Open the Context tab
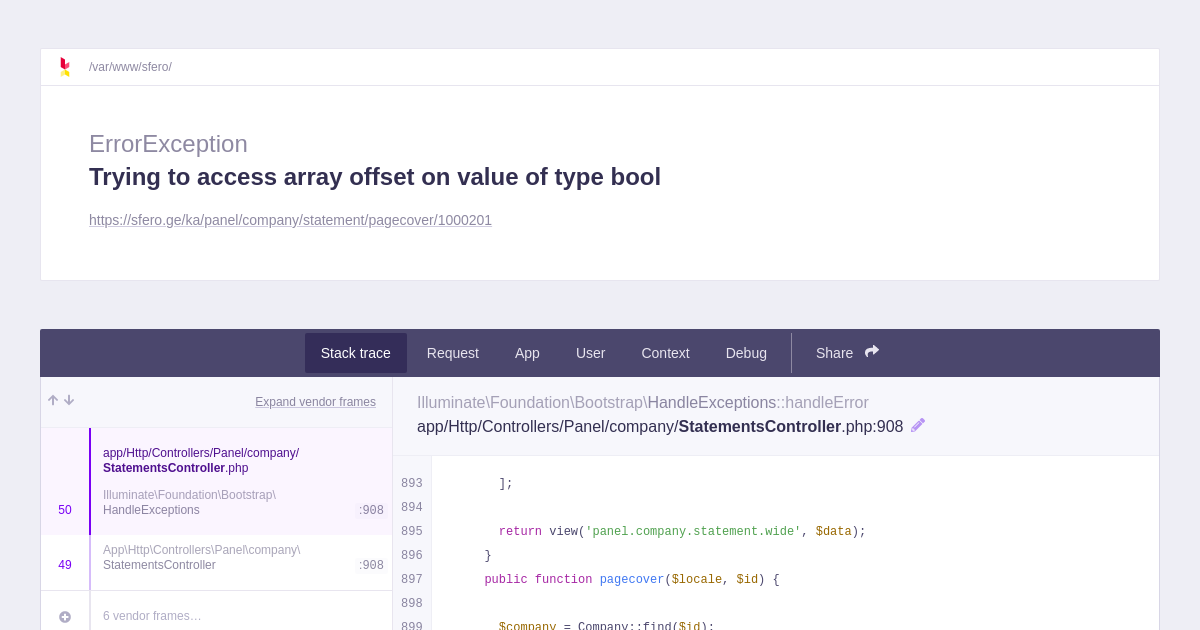This screenshot has height=630, width=1200. pos(665,353)
